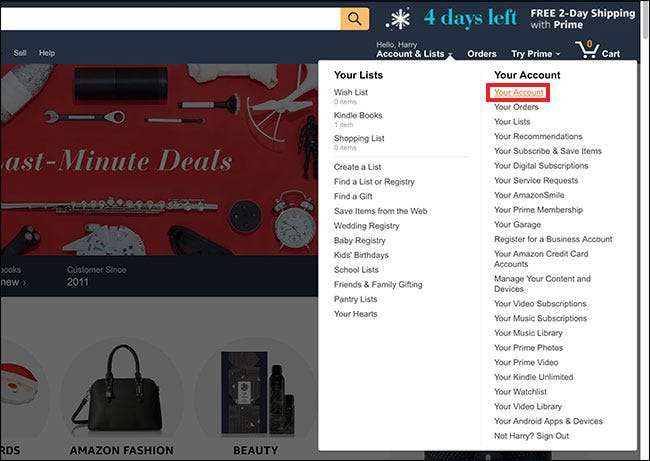Open Wedding Registry
Viewport: 650px width, 461px height.
point(366,226)
